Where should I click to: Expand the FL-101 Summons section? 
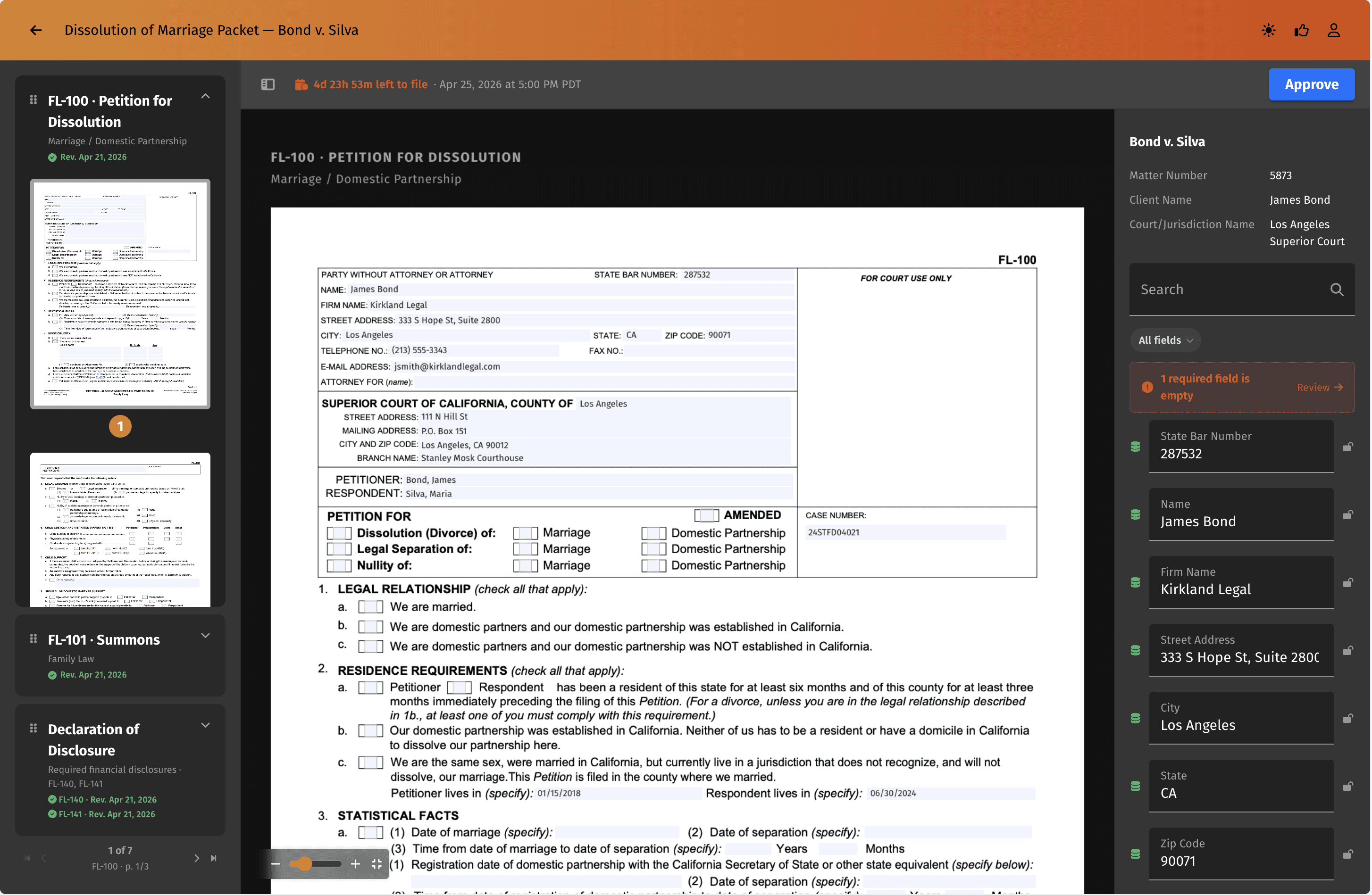[205, 635]
